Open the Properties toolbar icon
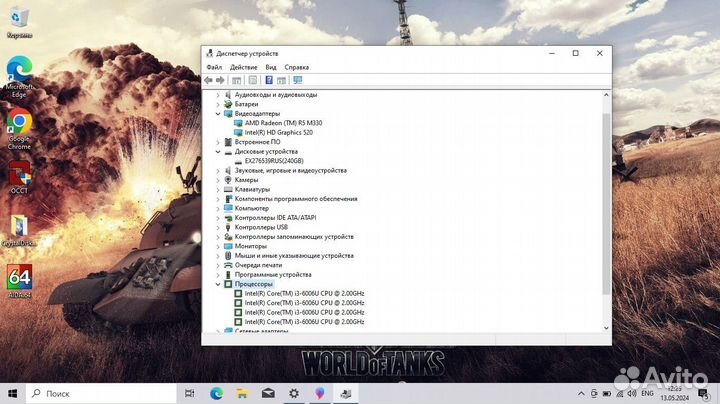Viewport: 720px width, 404px height. click(253, 80)
